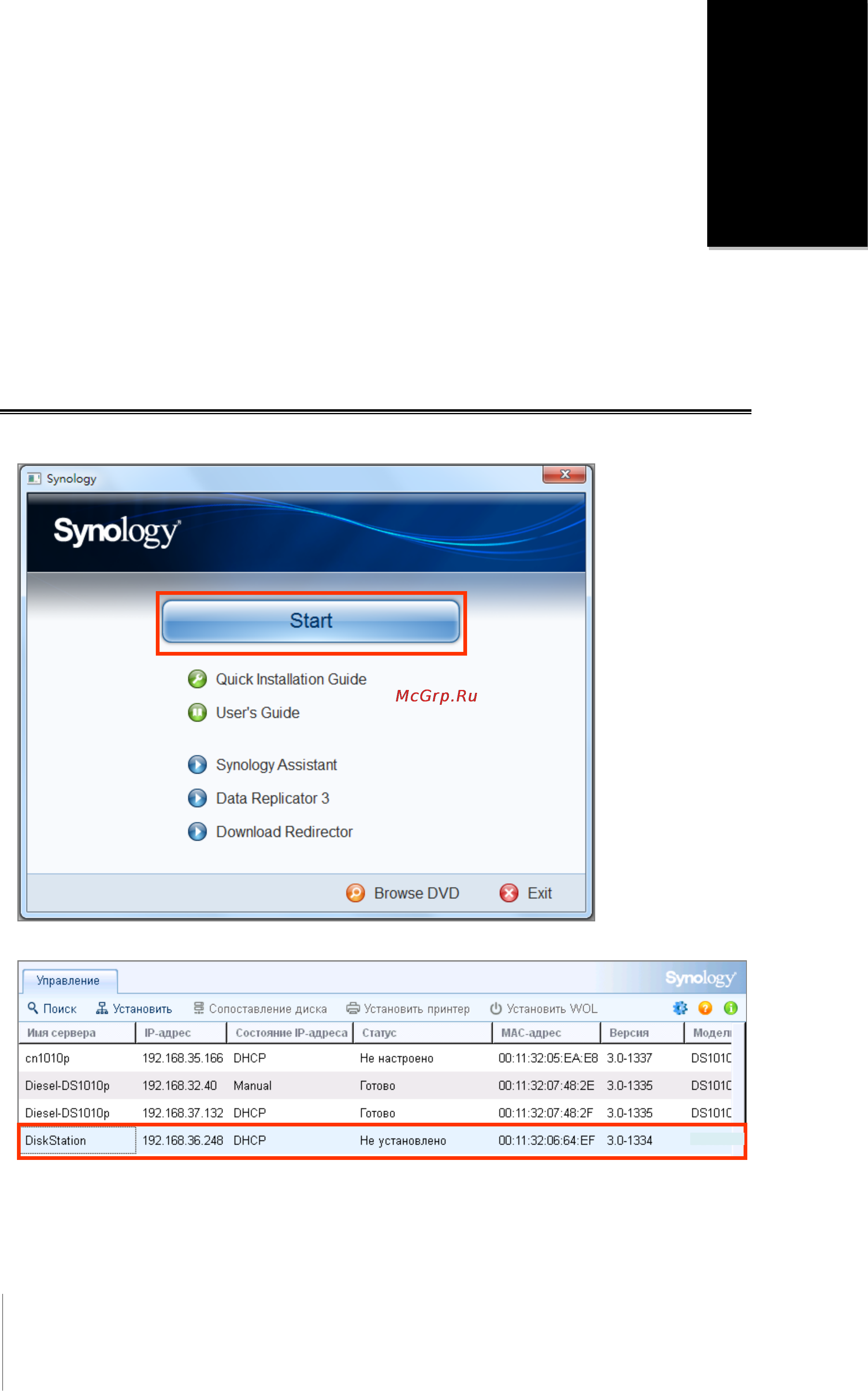Viewport: 868px width, 1391px height.
Task: Click Browse DVD
Action: pyautogui.click(x=416, y=893)
